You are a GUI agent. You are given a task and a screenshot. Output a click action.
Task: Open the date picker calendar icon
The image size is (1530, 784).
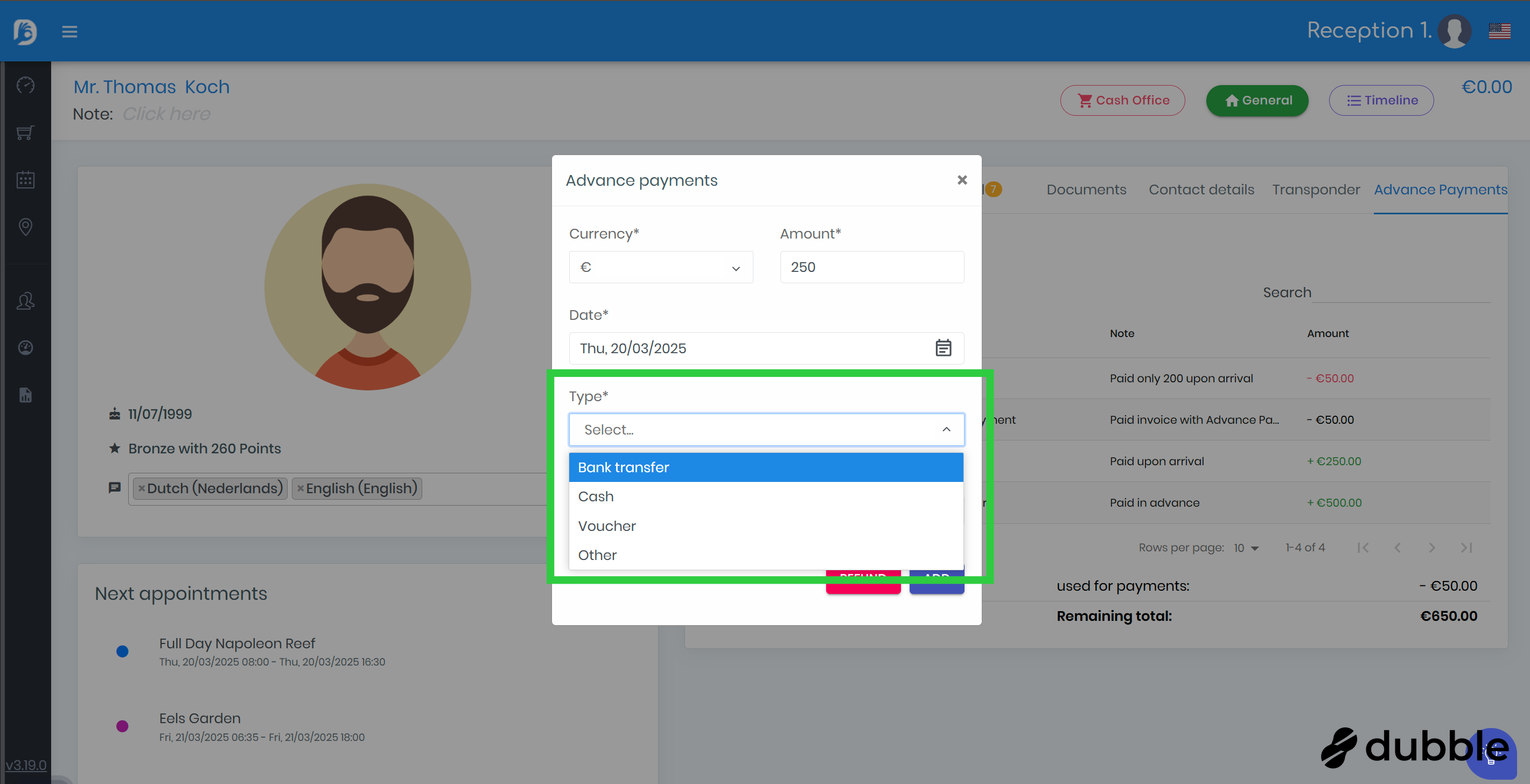[943, 348]
